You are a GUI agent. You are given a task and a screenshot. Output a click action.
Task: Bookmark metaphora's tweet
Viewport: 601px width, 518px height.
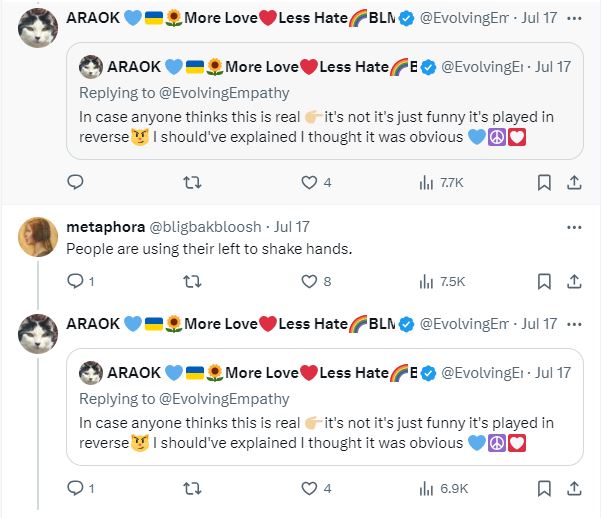coord(544,282)
